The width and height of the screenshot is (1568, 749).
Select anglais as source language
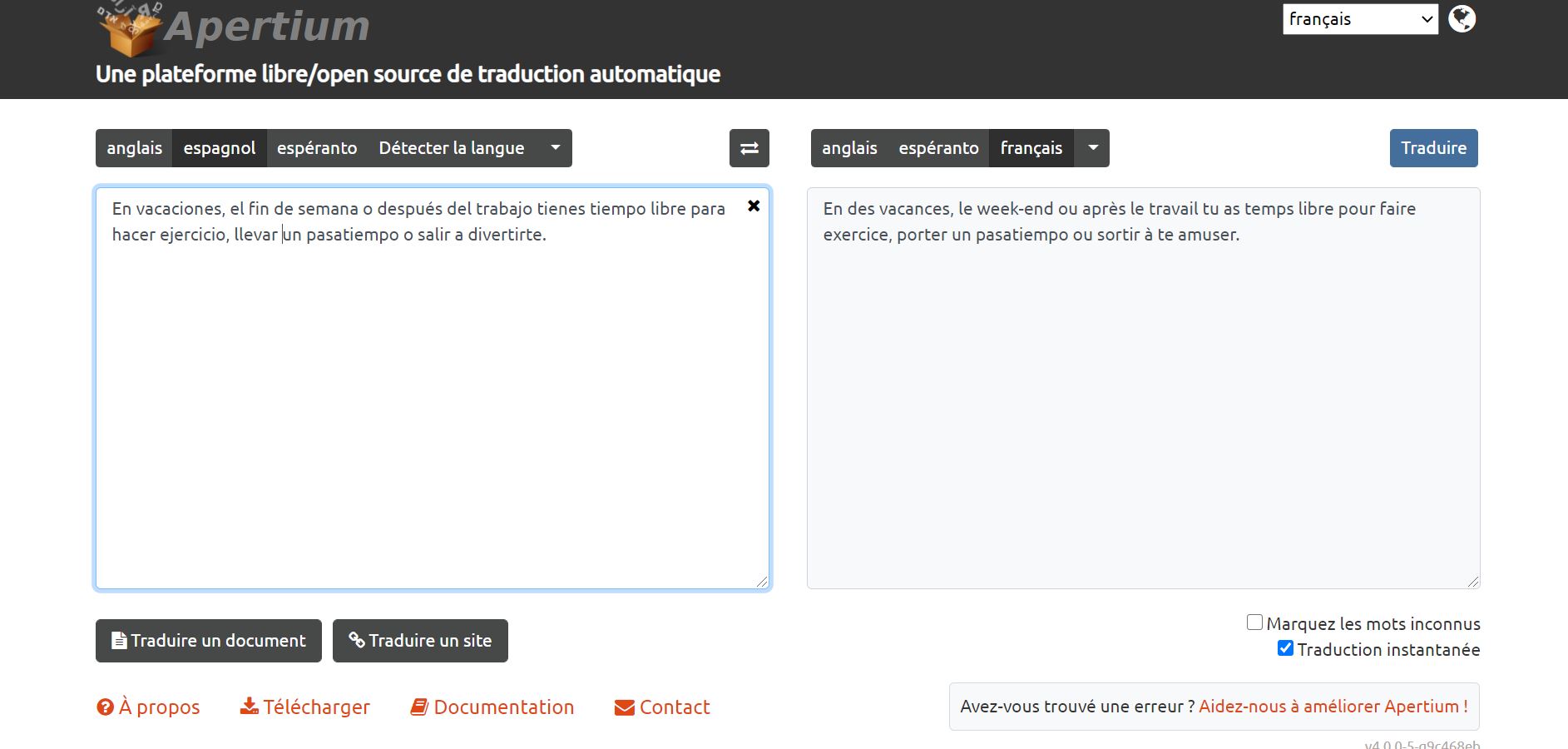pos(134,148)
